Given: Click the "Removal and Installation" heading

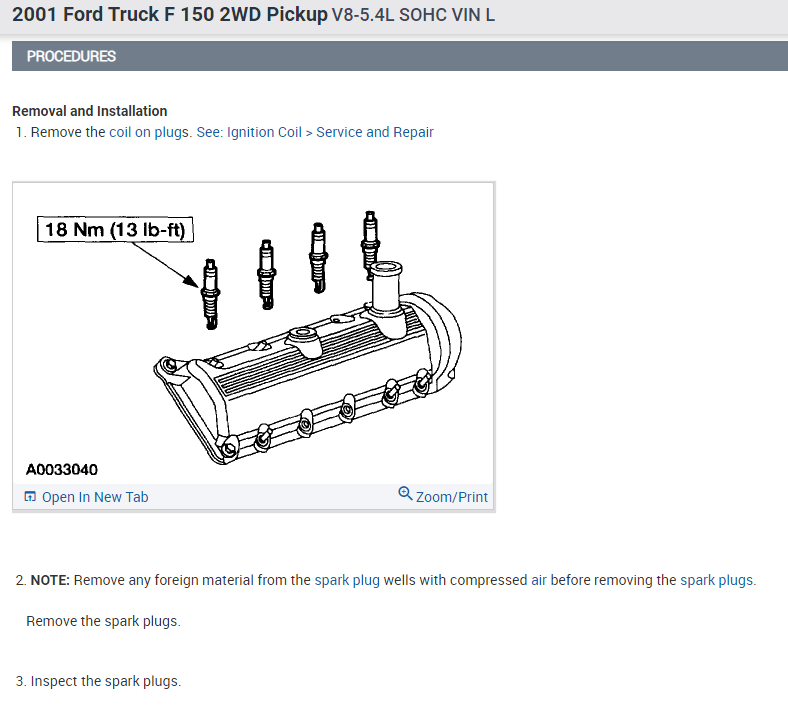Looking at the screenshot, I should click(x=90, y=111).
